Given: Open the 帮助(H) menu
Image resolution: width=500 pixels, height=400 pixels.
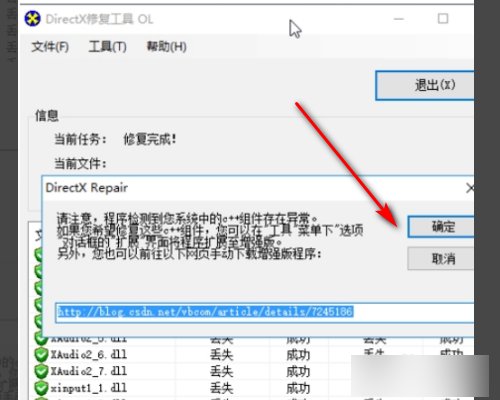Looking at the screenshot, I should point(166,47).
